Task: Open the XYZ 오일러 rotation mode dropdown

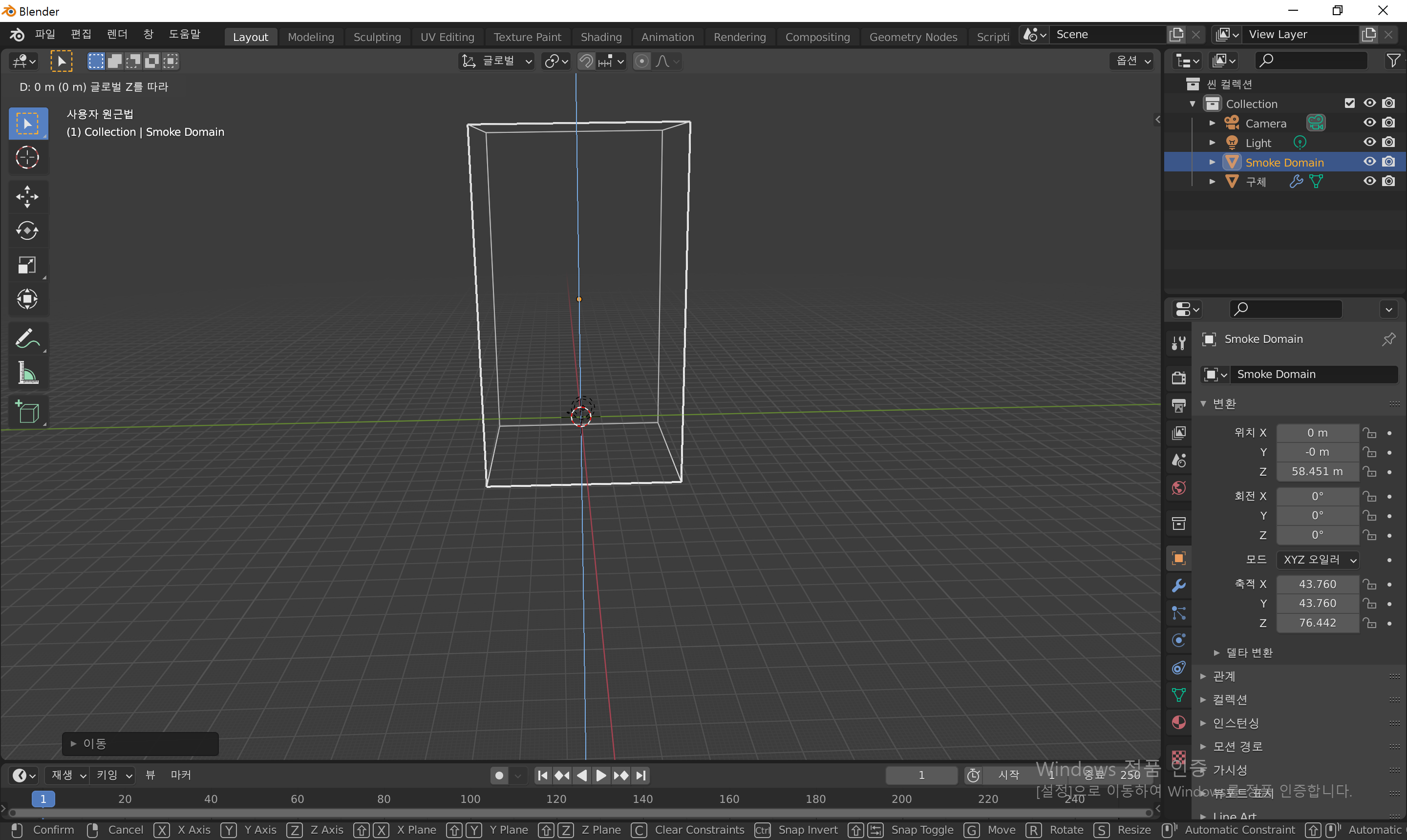Action: point(1318,560)
